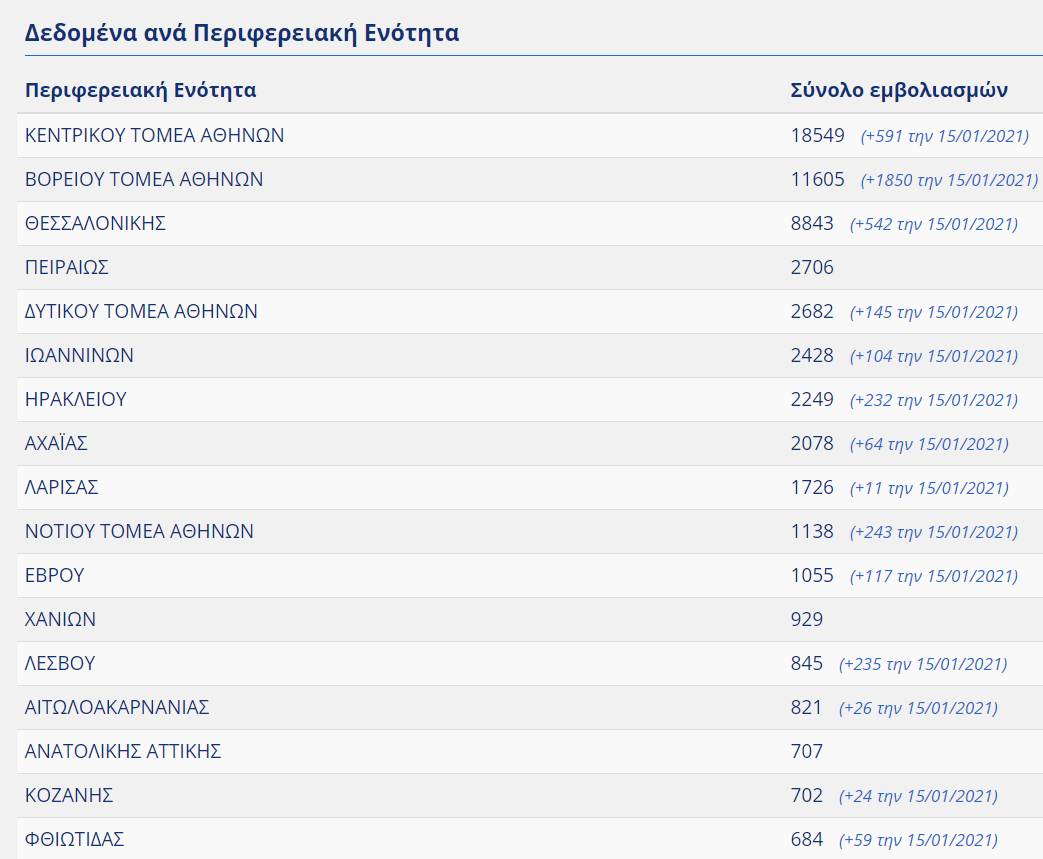Select the ΝΟΤΙΟΥ ΤΟΜΕΑ ΑΘΗΝΩΝ row

pyautogui.click(x=139, y=531)
